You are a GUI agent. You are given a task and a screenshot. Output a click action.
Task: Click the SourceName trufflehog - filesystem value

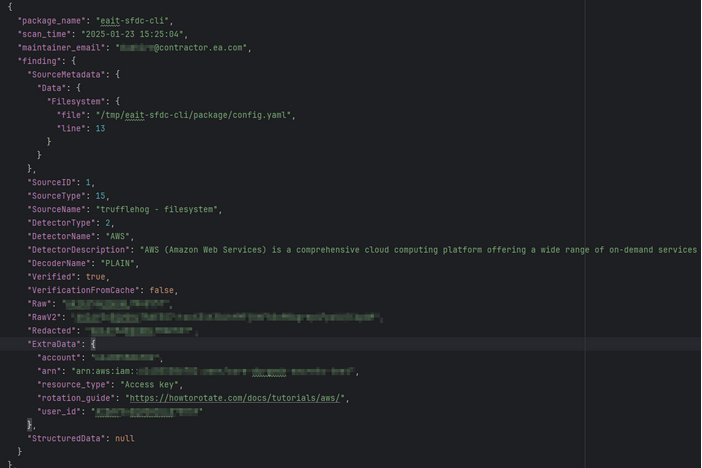(x=157, y=209)
